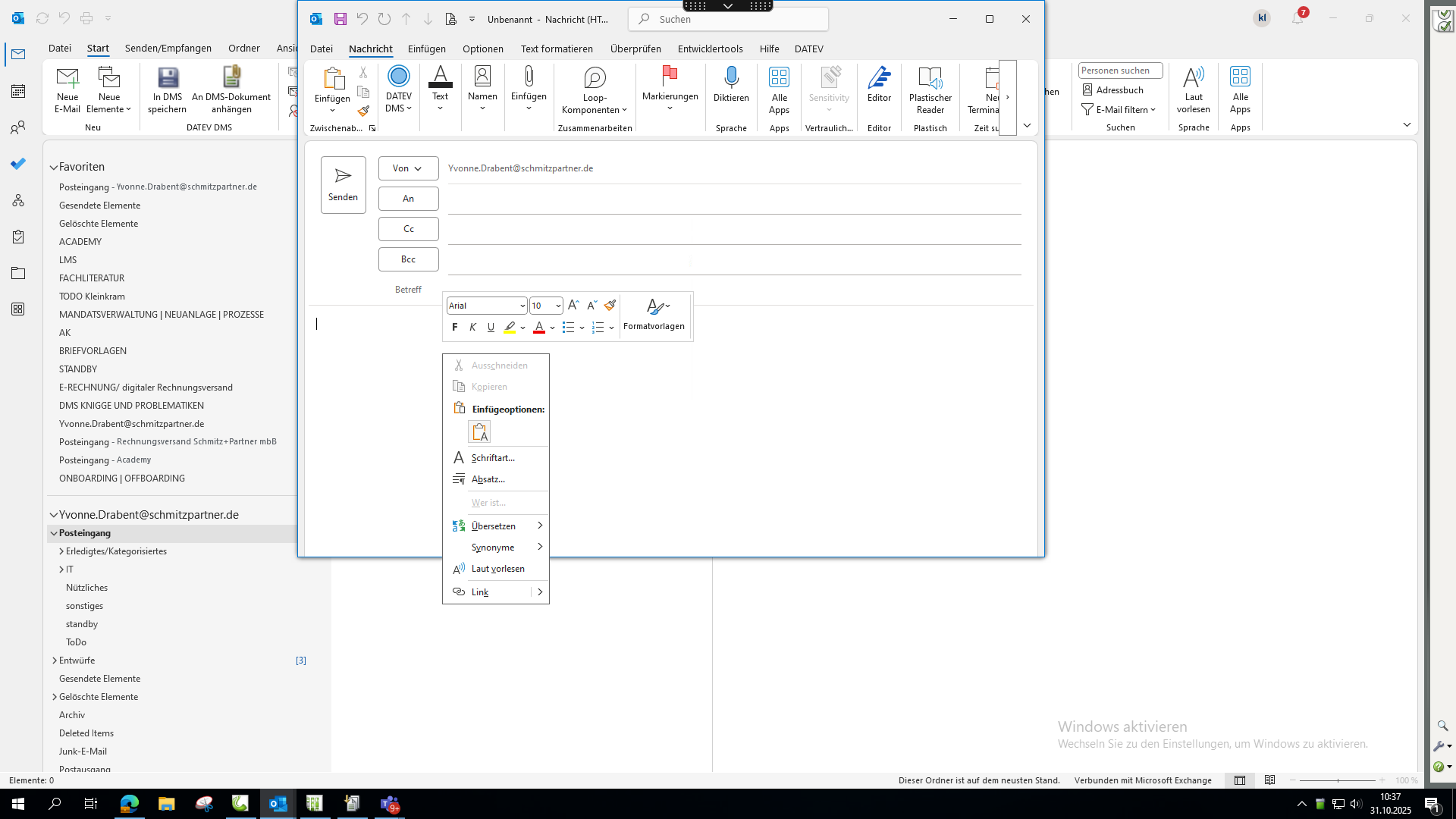Toggle underline formatting in mini toolbar
This screenshot has height=819, width=1456.
point(491,328)
